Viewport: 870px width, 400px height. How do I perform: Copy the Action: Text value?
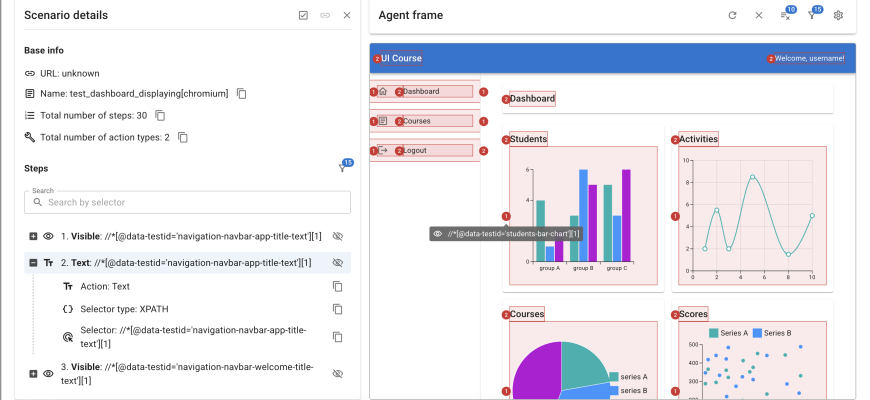click(x=337, y=286)
